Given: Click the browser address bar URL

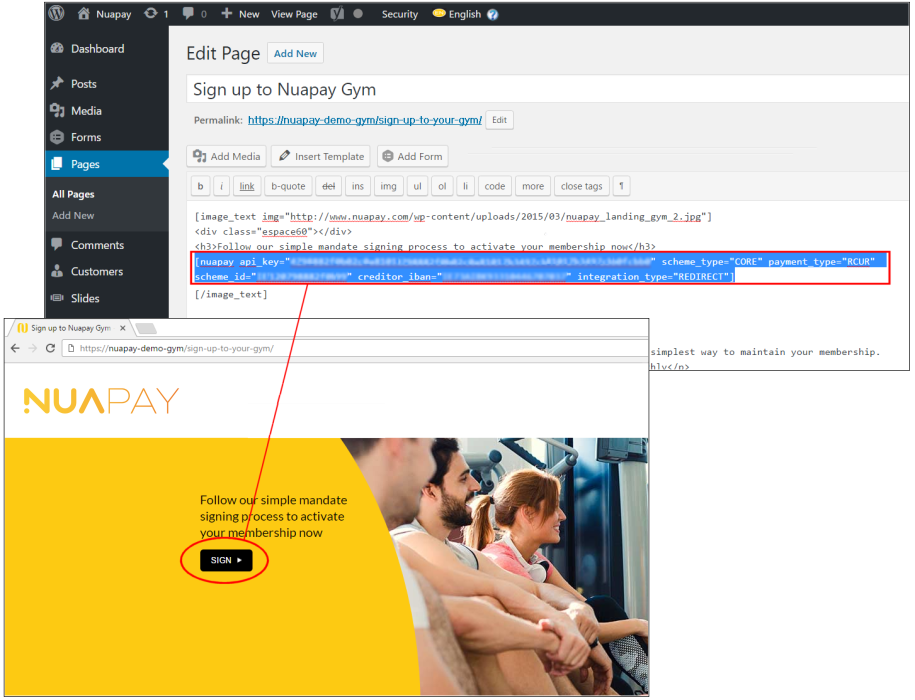Looking at the screenshot, I should (x=176, y=348).
